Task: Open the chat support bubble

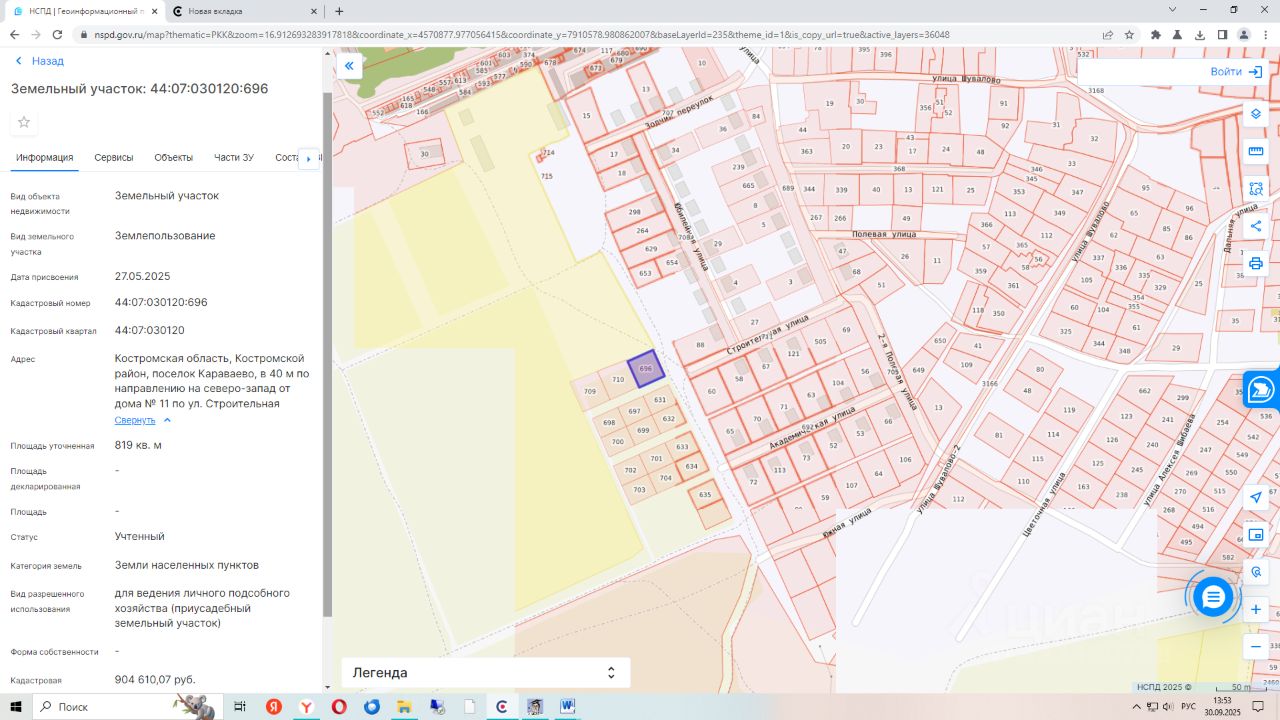Action: (1213, 597)
